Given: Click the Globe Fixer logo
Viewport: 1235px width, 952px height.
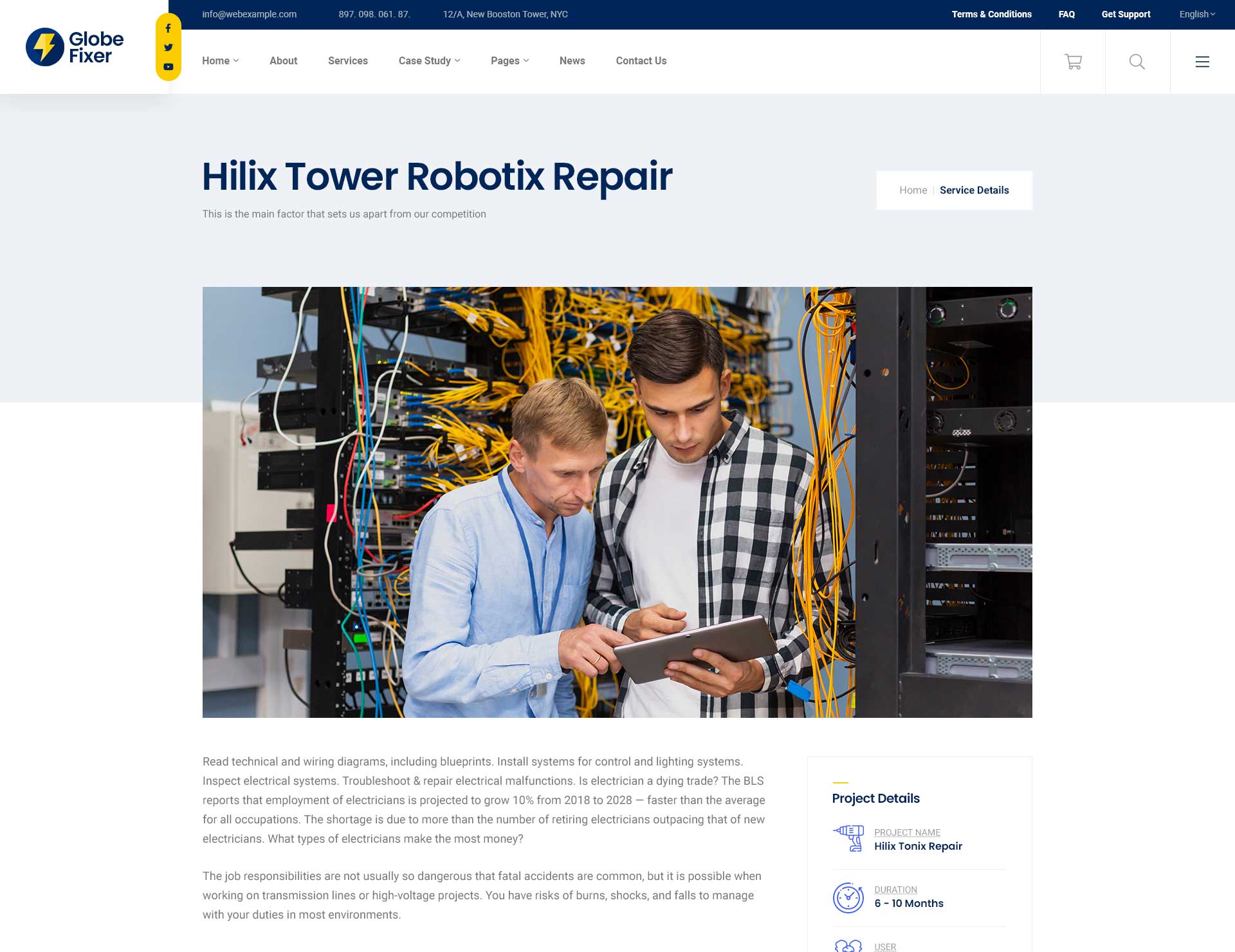Looking at the screenshot, I should (75, 47).
